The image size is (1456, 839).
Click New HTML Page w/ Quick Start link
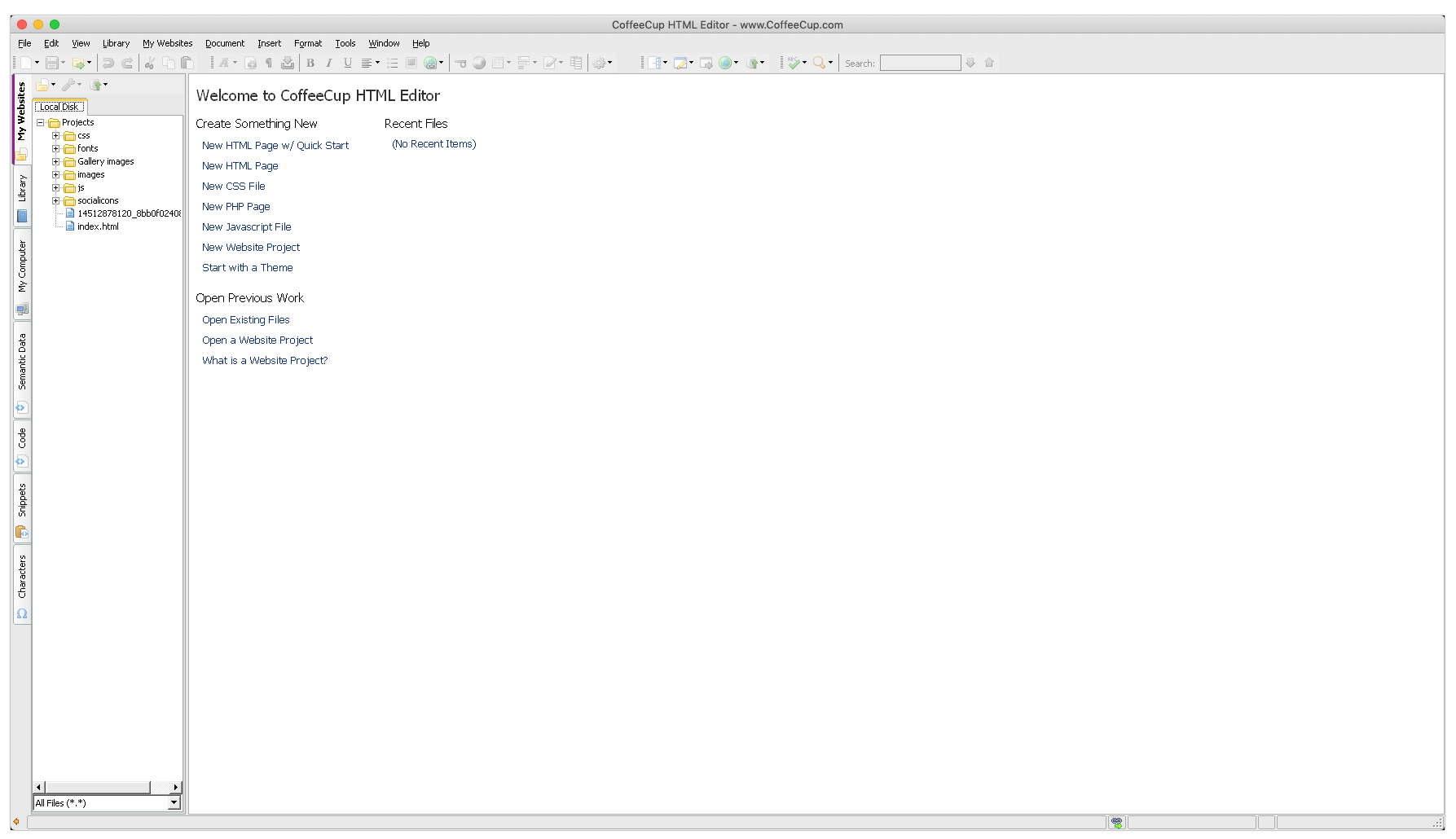[275, 145]
